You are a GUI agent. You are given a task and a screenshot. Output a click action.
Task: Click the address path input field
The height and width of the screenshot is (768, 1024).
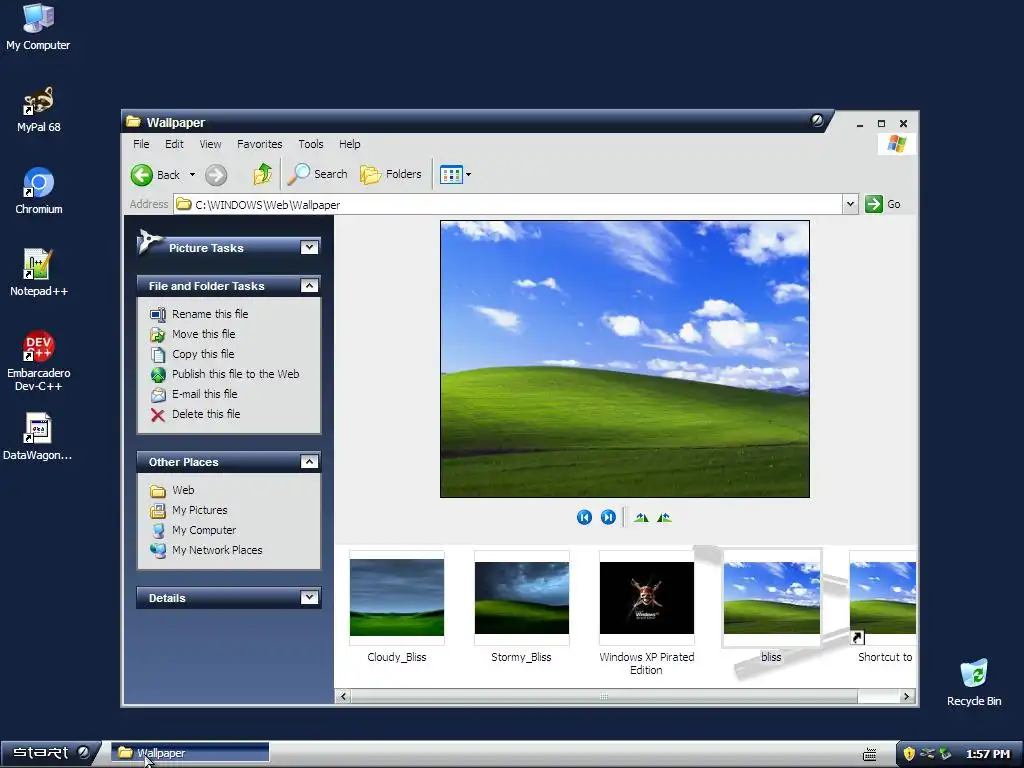(509, 204)
